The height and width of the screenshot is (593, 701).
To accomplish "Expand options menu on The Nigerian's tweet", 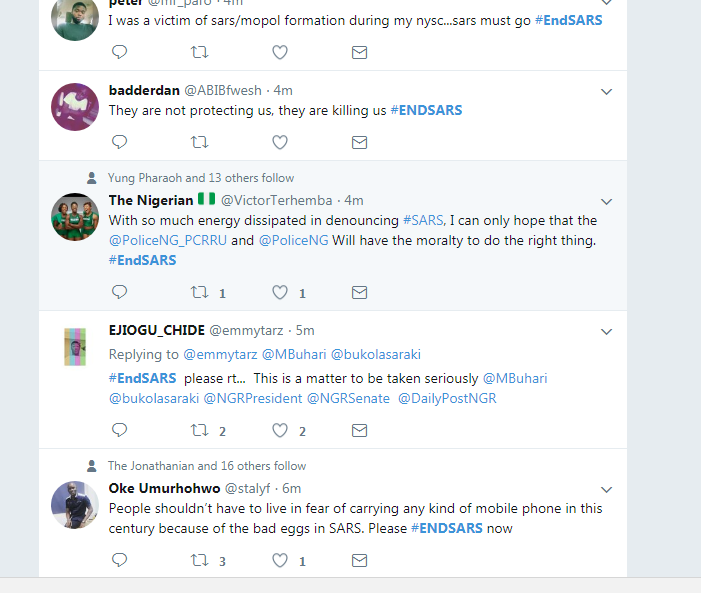I will pyautogui.click(x=606, y=201).
